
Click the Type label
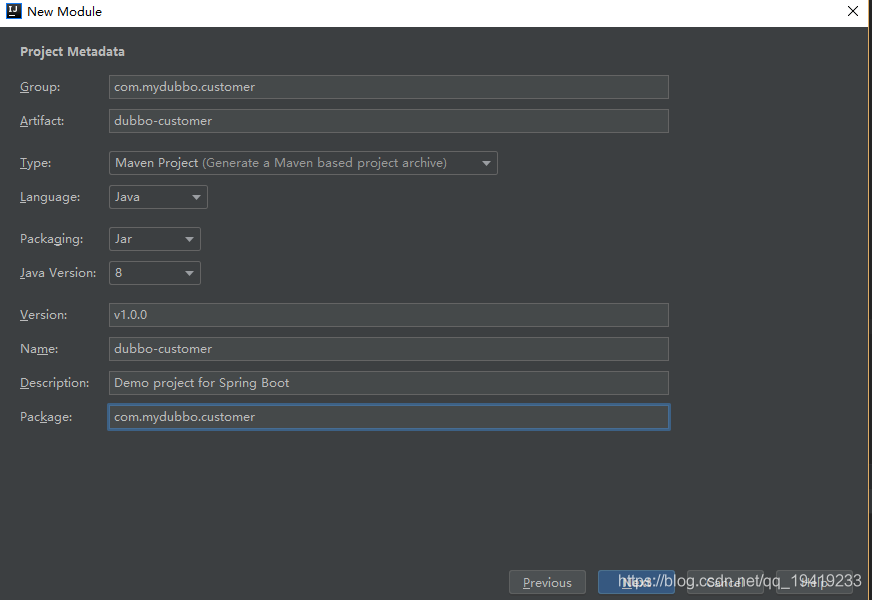tap(36, 163)
